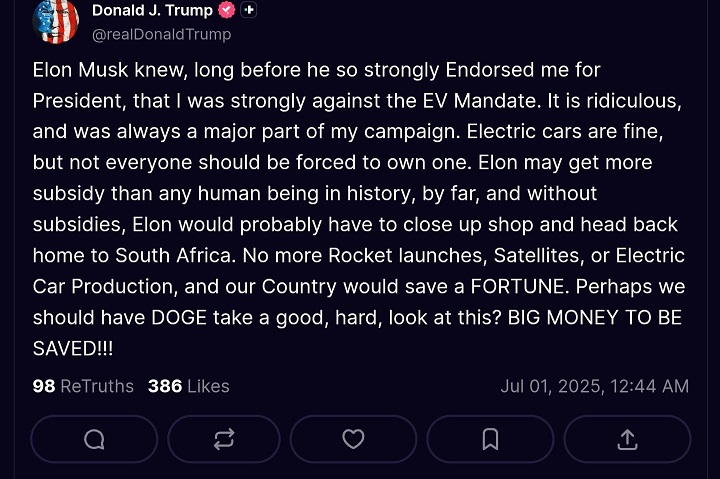Image resolution: width=720 pixels, height=479 pixels.
Task: Open the Donald J. Trump display name
Action: pos(152,10)
